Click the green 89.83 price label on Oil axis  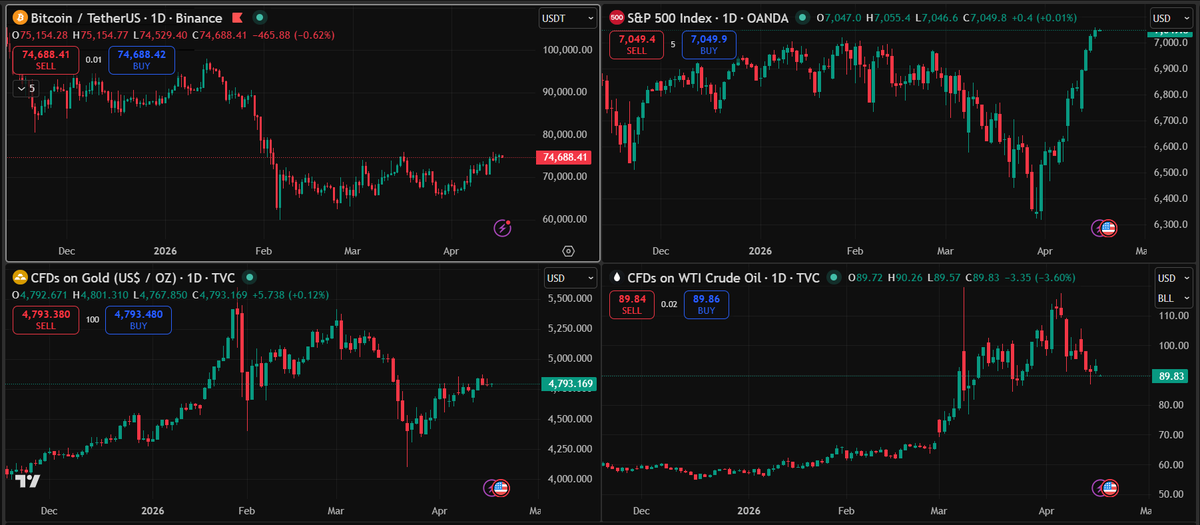[1172, 376]
